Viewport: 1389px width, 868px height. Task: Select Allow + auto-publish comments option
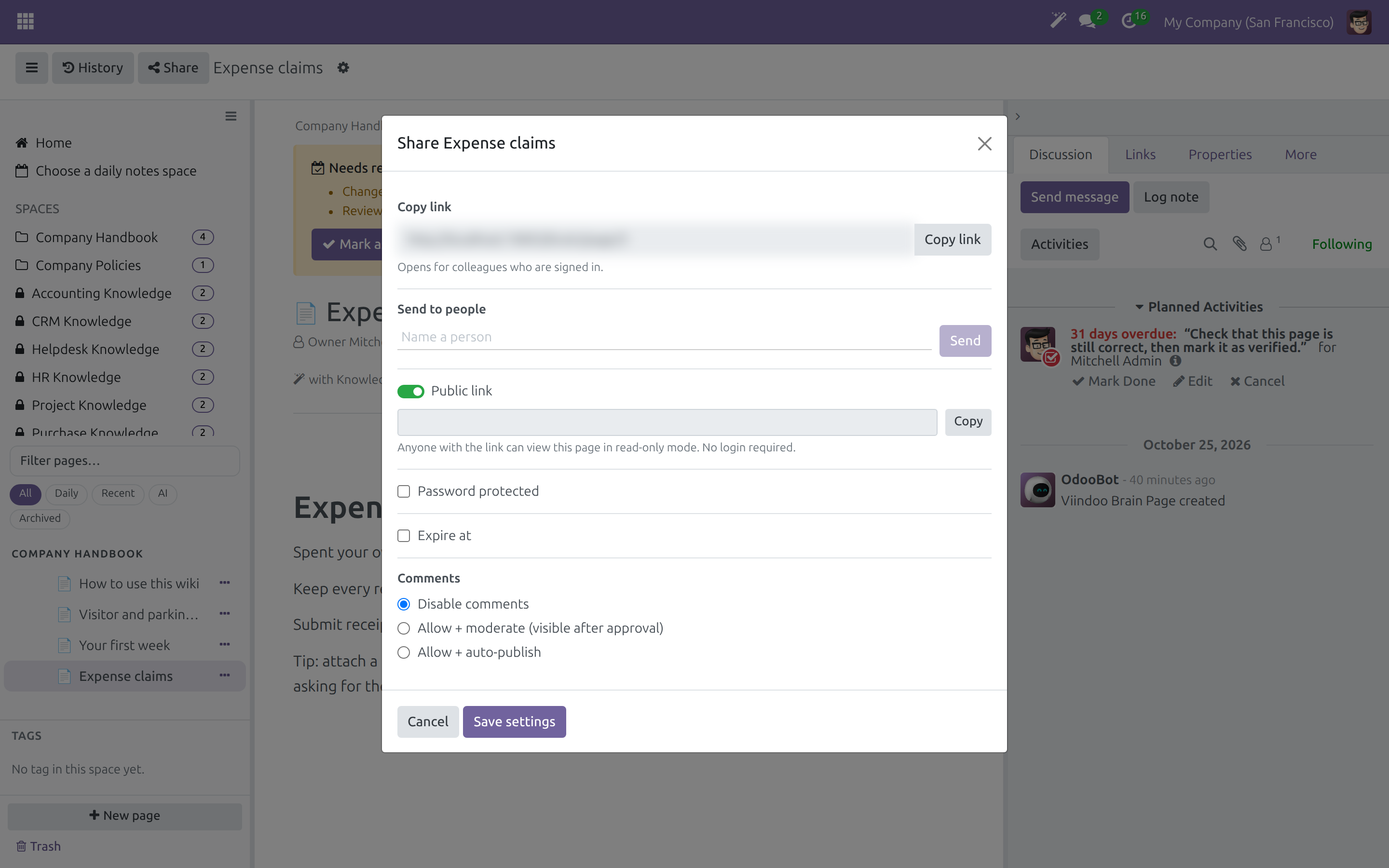(404, 652)
